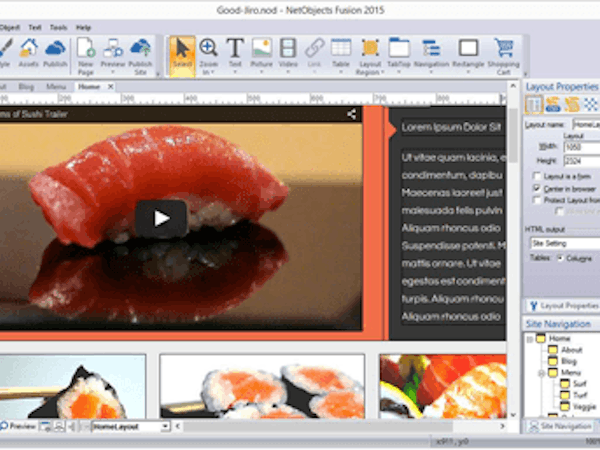Enable Layout is a form checkbox
600x450 pixels.
(x=537, y=176)
